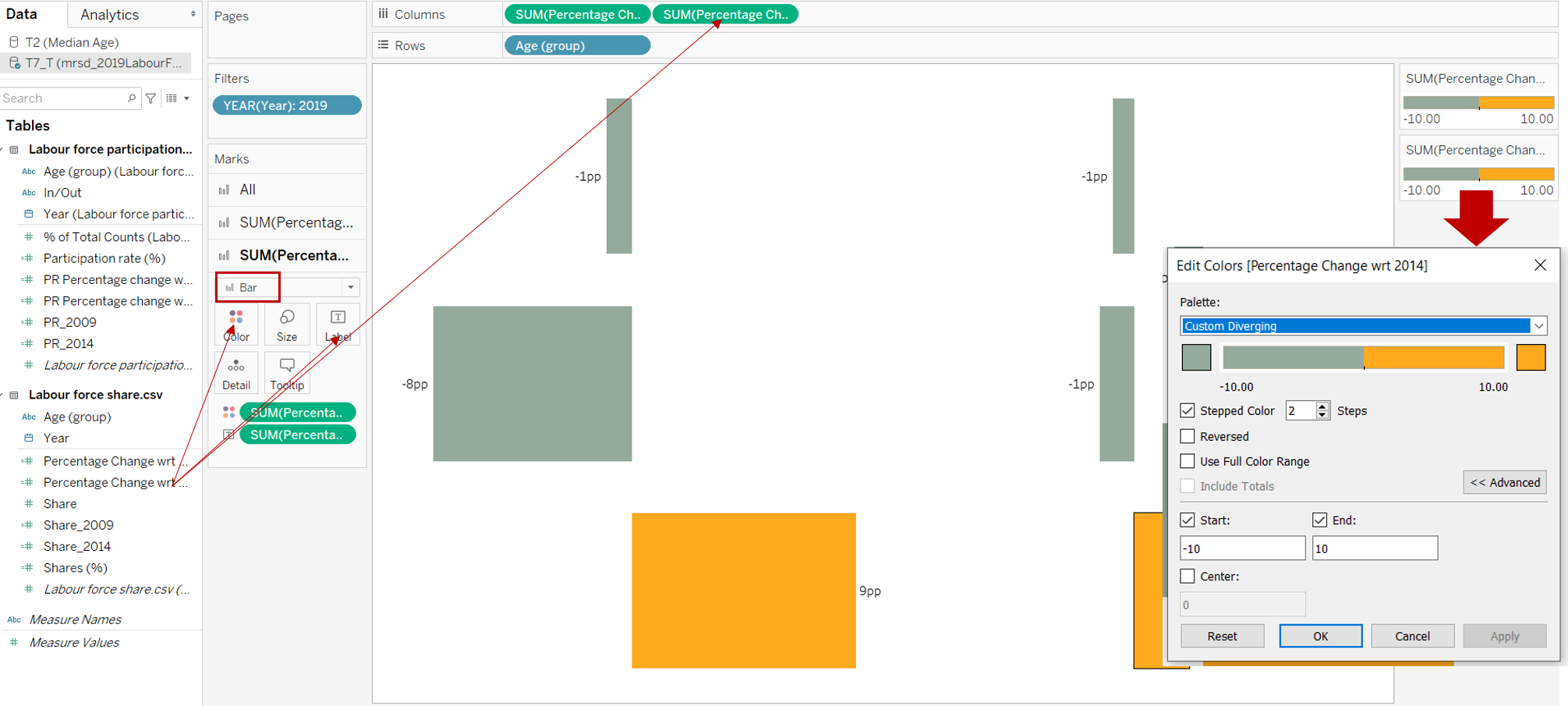Screen dimensions: 1568x706
Task: Open the Bar mark type dropdown
Action: pyautogui.click(x=350, y=287)
